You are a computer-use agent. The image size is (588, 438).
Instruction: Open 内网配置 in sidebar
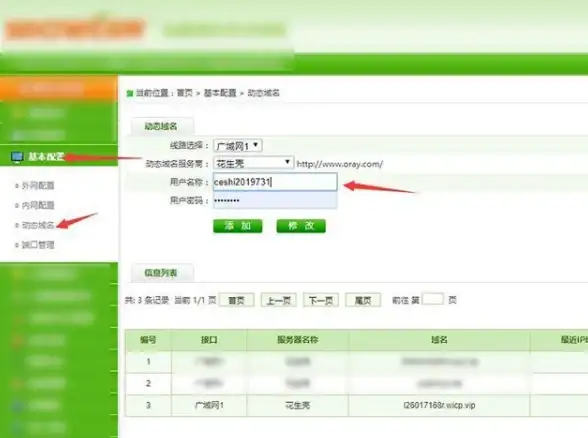(38, 205)
